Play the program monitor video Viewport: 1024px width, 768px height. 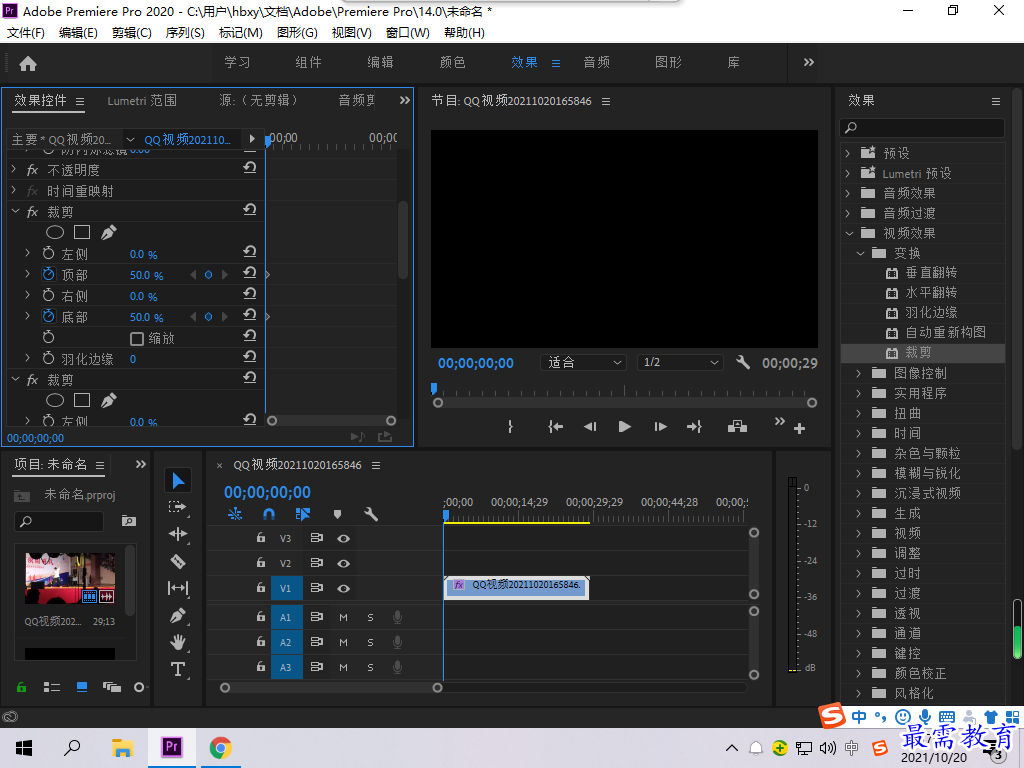tap(624, 426)
